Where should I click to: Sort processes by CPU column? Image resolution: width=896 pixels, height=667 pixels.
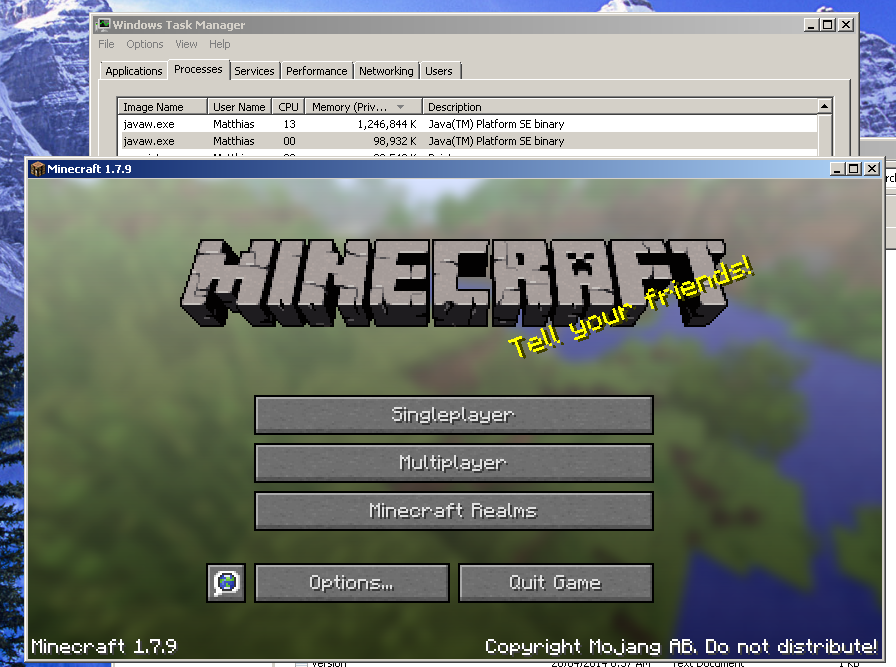[x=289, y=107]
